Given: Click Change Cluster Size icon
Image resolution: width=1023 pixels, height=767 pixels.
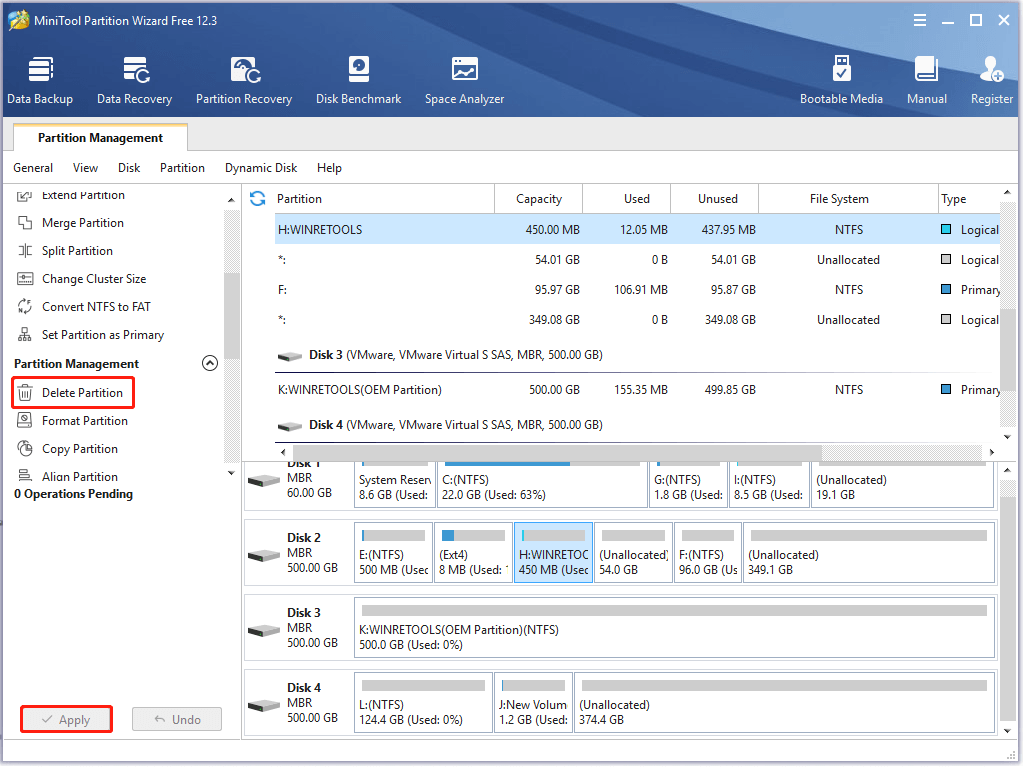Looking at the screenshot, I should [x=25, y=279].
